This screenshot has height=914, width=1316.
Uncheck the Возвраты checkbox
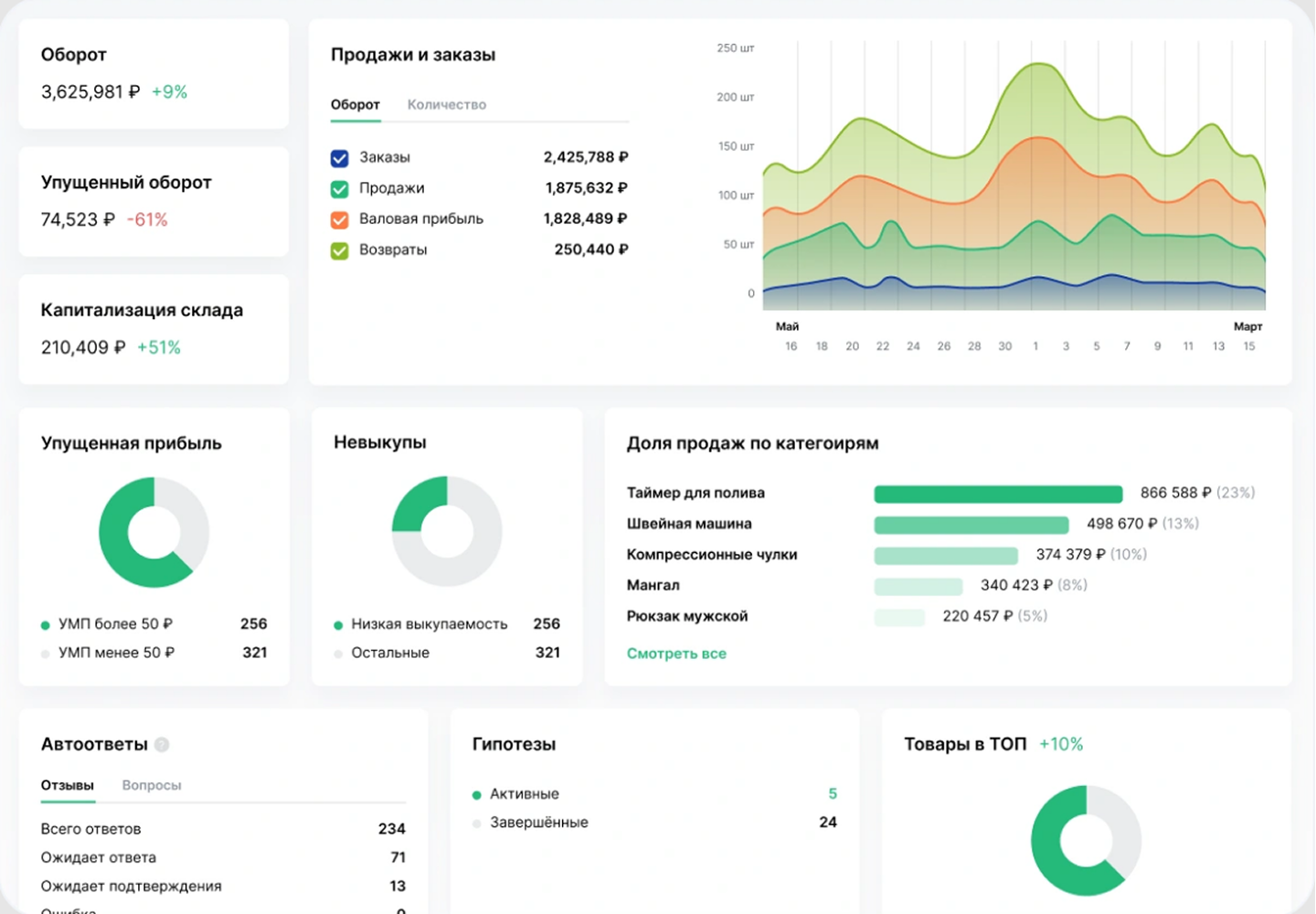[x=339, y=249]
